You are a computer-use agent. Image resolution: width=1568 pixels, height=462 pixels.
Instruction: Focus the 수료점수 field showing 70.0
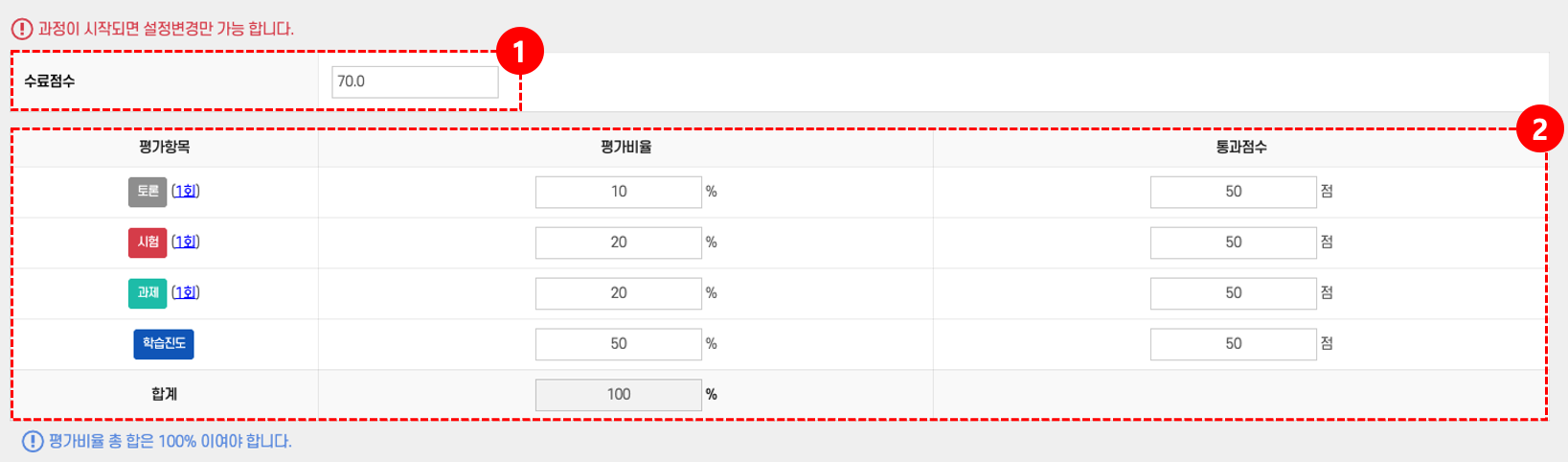coord(415,81)
